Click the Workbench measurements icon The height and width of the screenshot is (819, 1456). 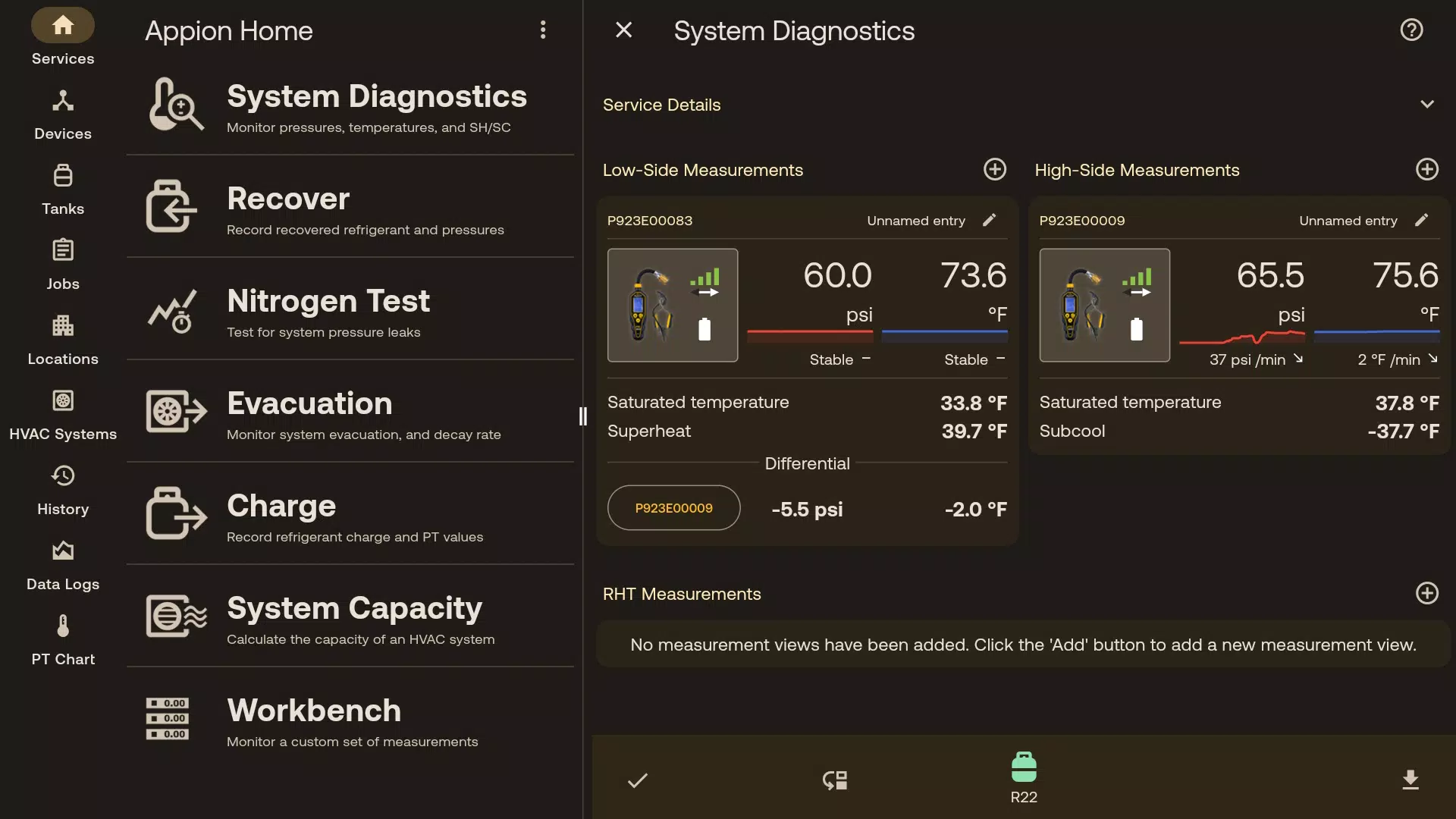168,718
